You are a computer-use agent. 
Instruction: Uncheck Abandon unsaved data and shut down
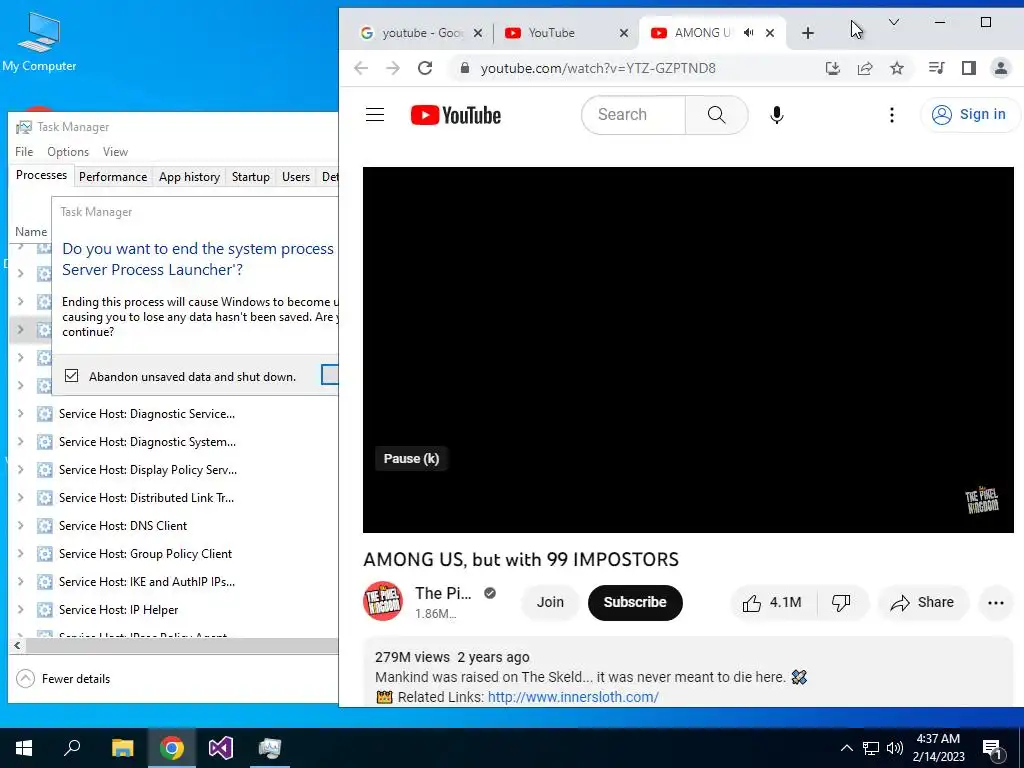72,376
